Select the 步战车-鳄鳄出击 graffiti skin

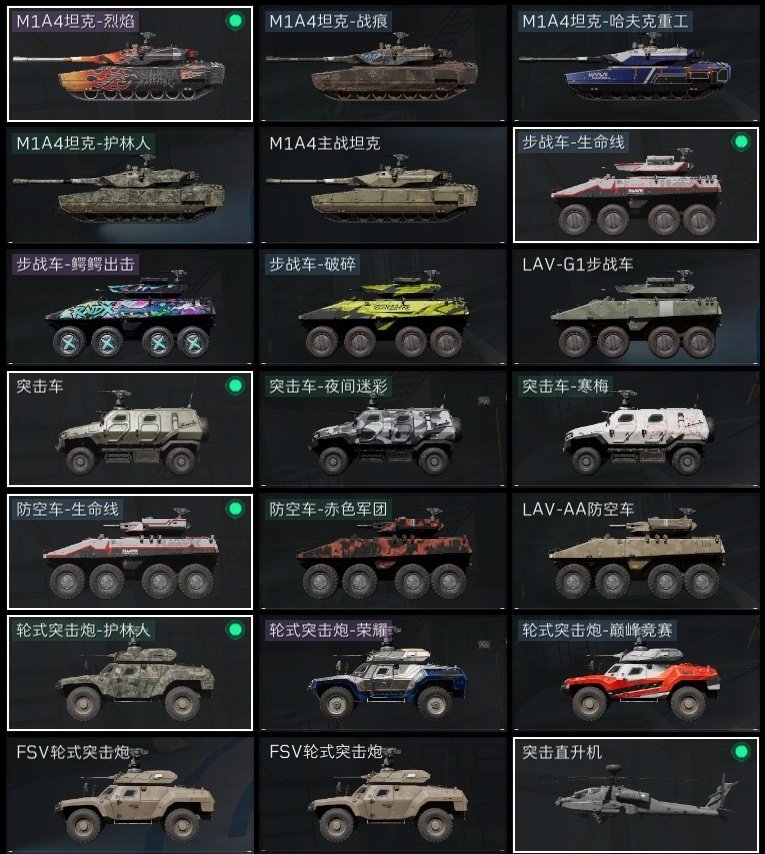point(130,307)
